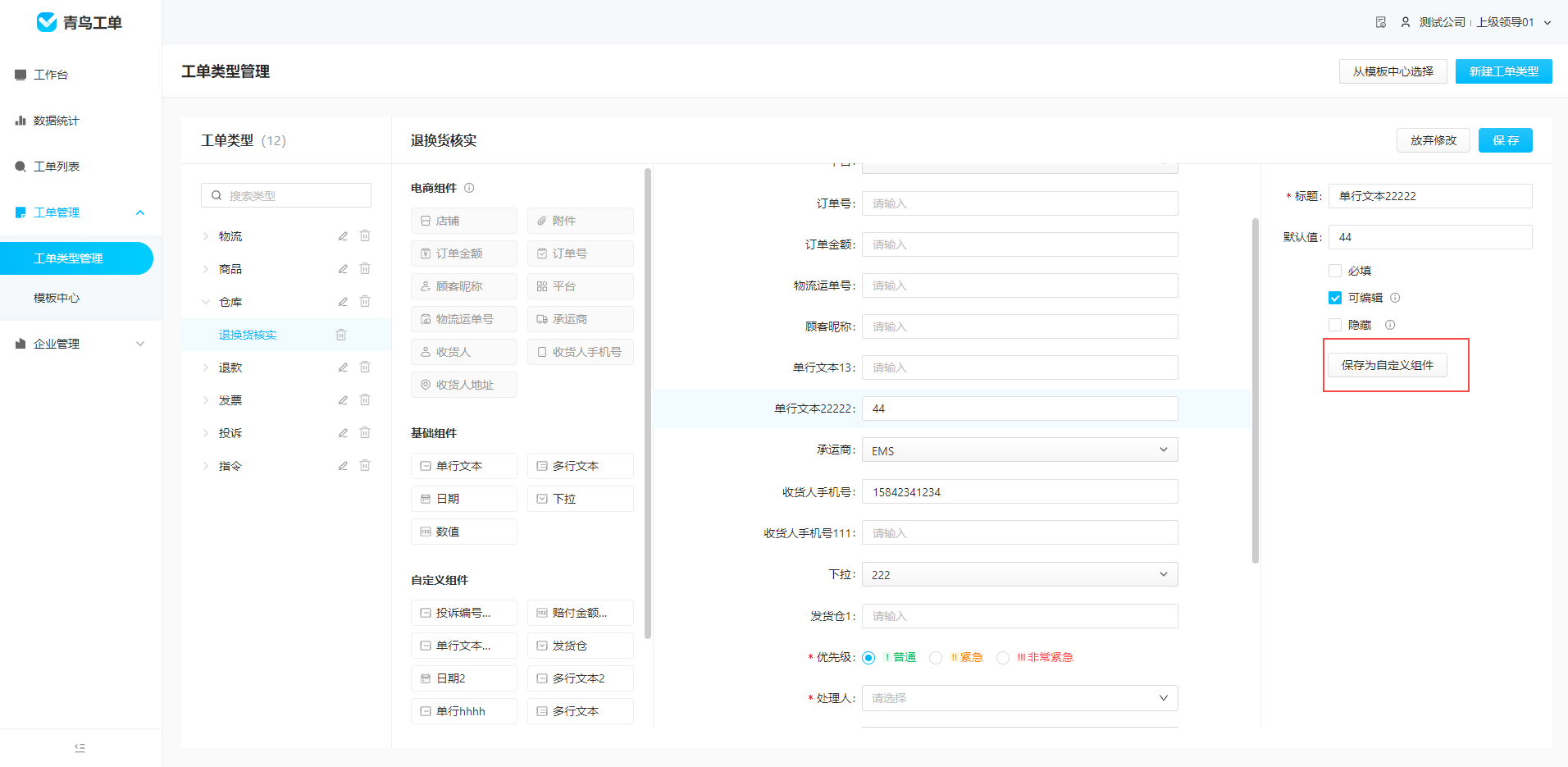Edit the 指令 ticket type

point(343,466)
